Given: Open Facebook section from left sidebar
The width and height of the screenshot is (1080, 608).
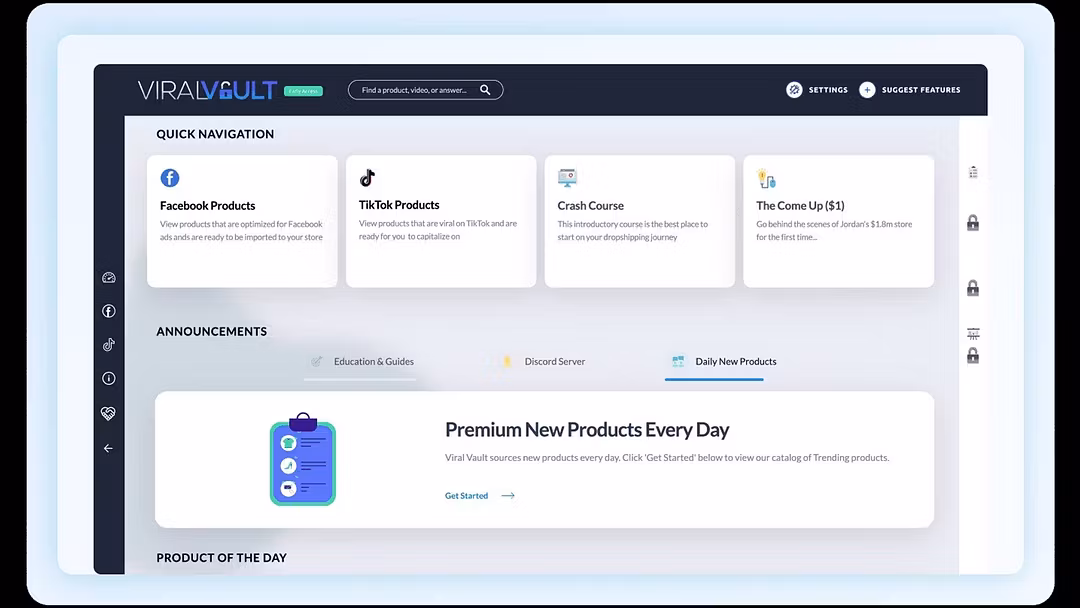Looking at the screenshot, I should [x=108, y=311].
